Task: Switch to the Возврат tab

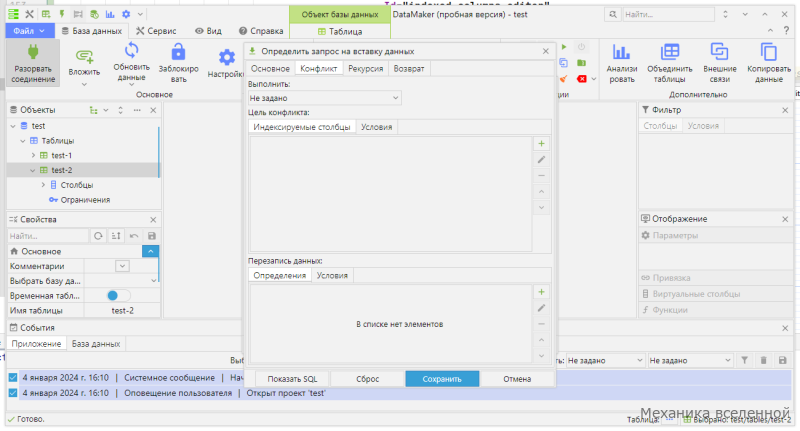Action: (x=409, y=68)
